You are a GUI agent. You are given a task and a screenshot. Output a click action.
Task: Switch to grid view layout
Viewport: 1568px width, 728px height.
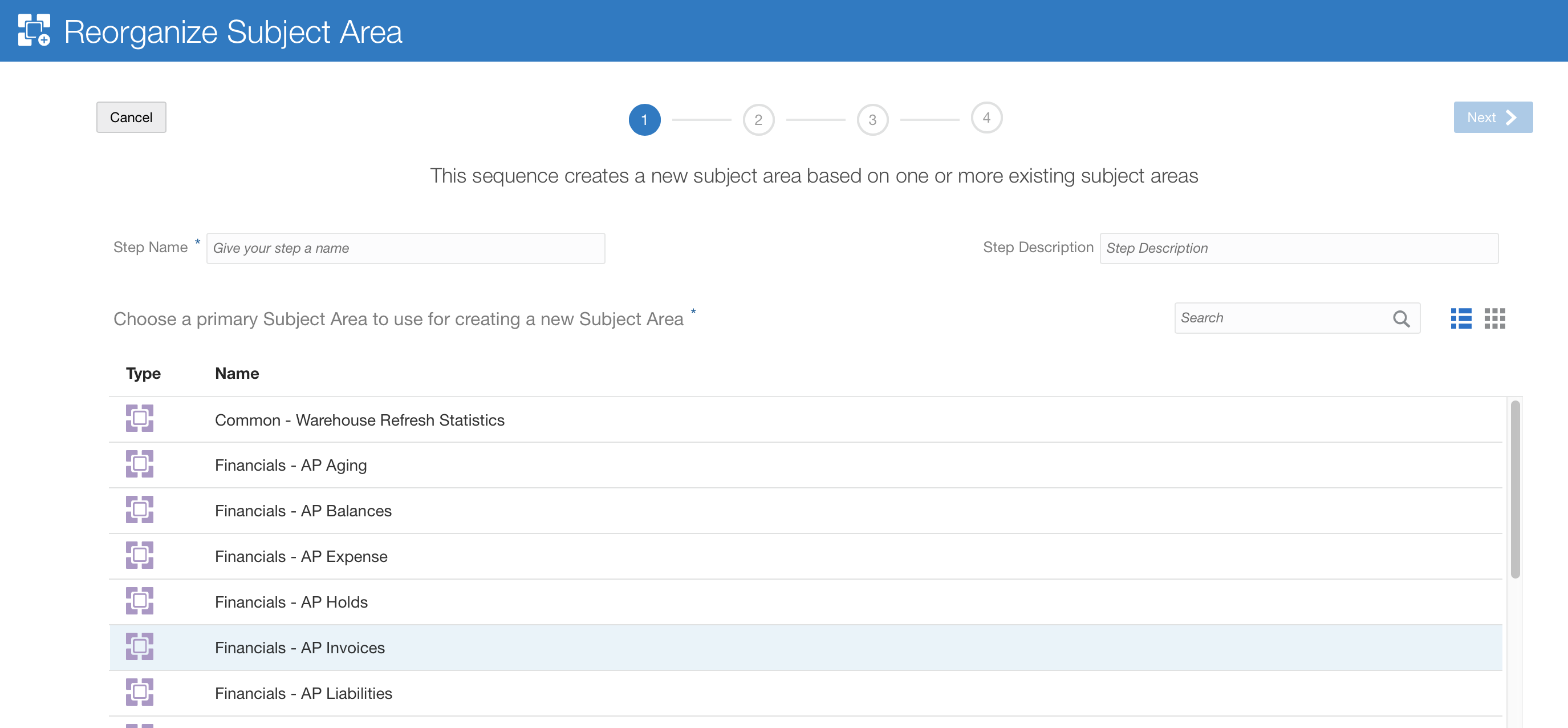point(1494,318)
